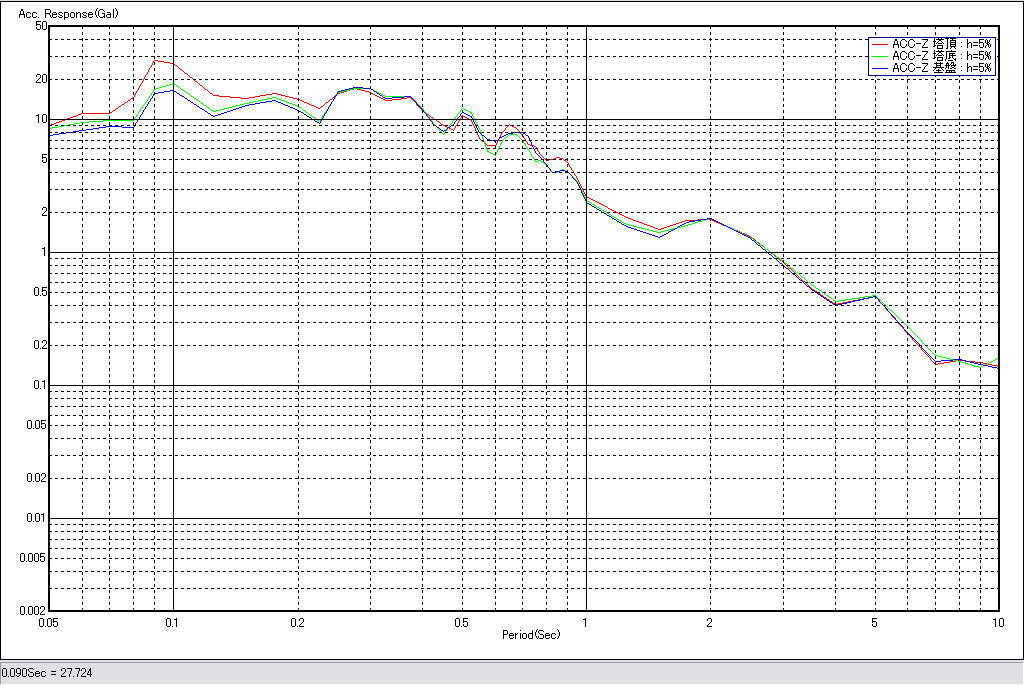
Task: Click the 0.5 tick label on the period axis
Action: tap(461, 622)
